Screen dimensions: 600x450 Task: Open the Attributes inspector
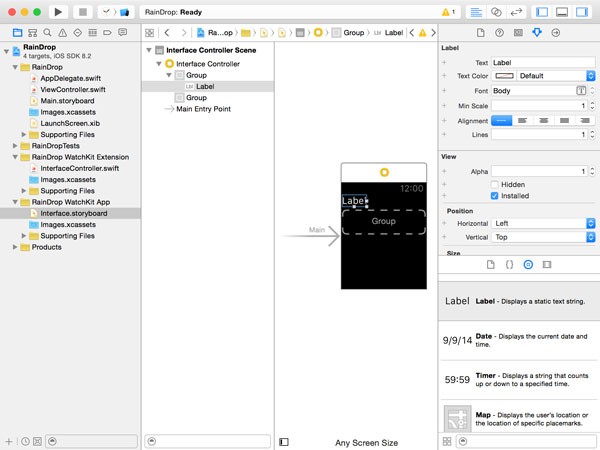coord(537,33)
